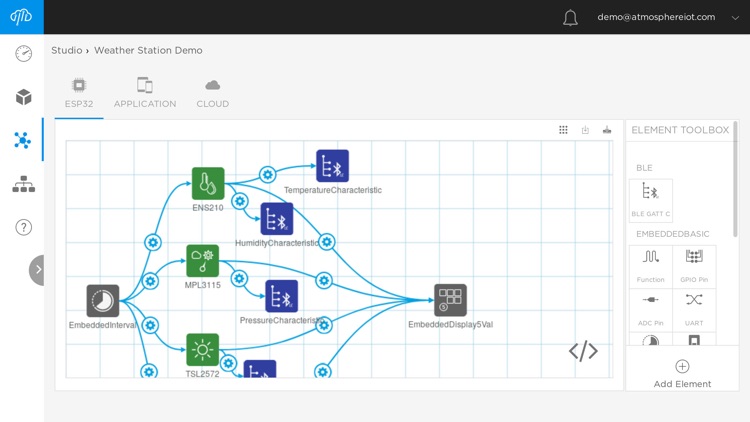Click the Studio breadcrumb link
750x422 pixels.
(x=66, y=50)
